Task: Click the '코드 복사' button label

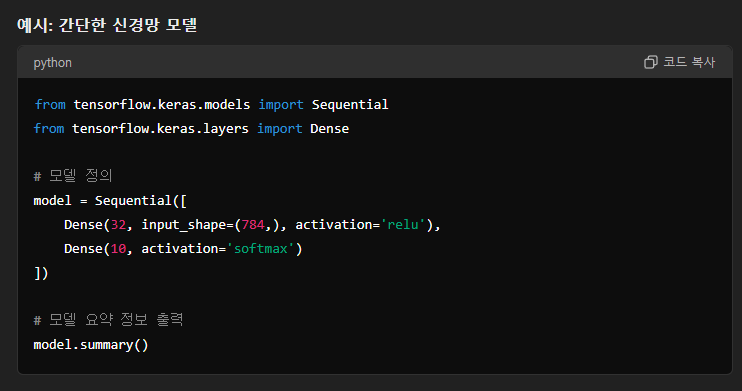Action: [689, 62]
